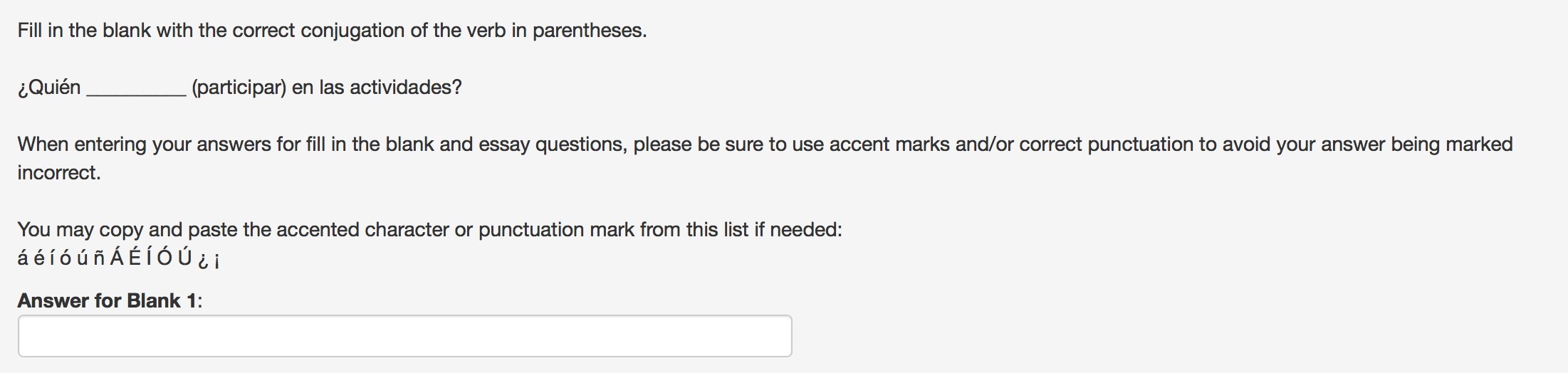The image size is (1568, 373).
Task: Click the word "¿Quién" in the question
Action: click(49, 88)
